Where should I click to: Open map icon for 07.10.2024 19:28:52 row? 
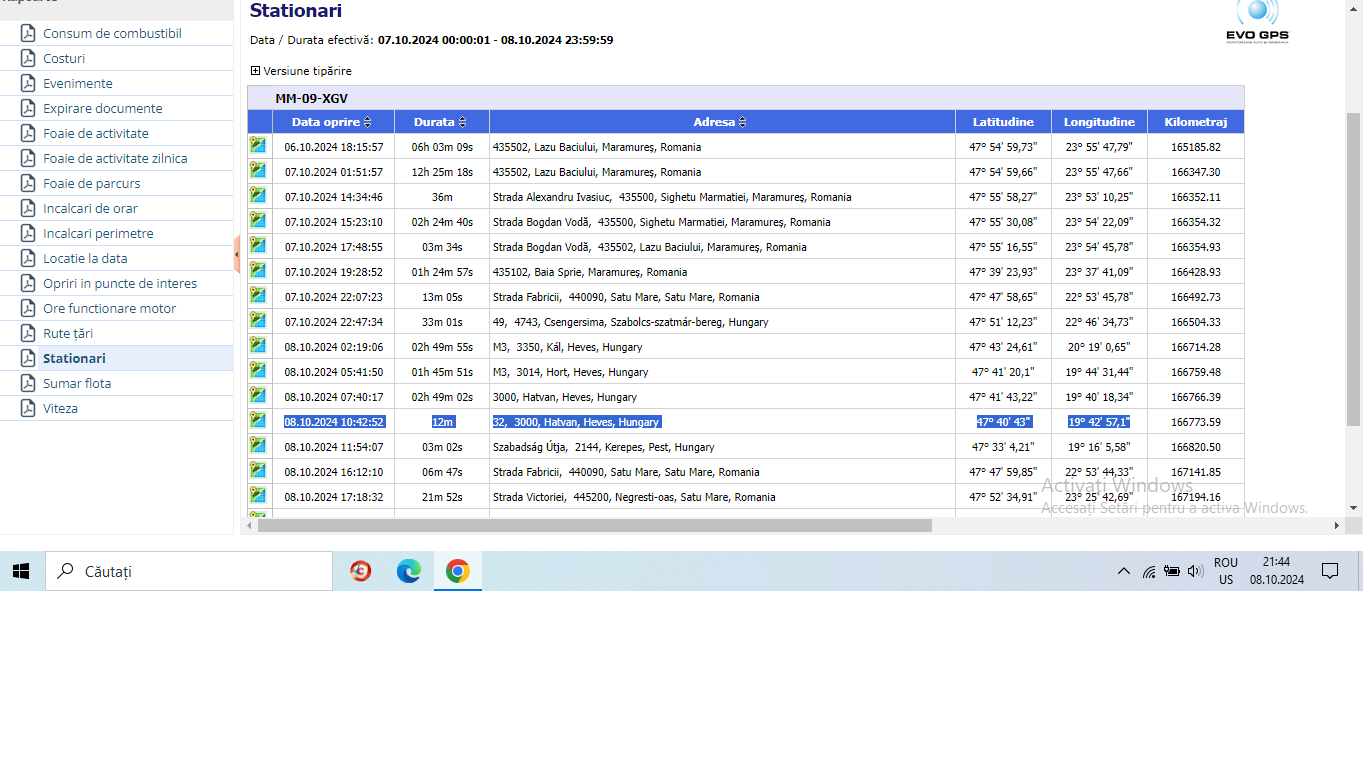[258, 270]
